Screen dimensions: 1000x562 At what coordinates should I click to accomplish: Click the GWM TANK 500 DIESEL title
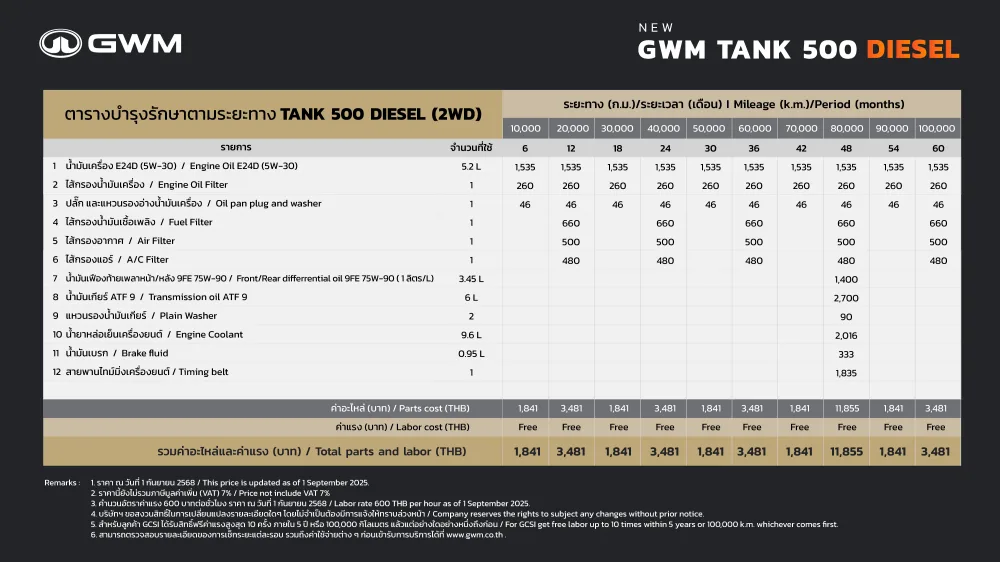click(x=798, y=49)
